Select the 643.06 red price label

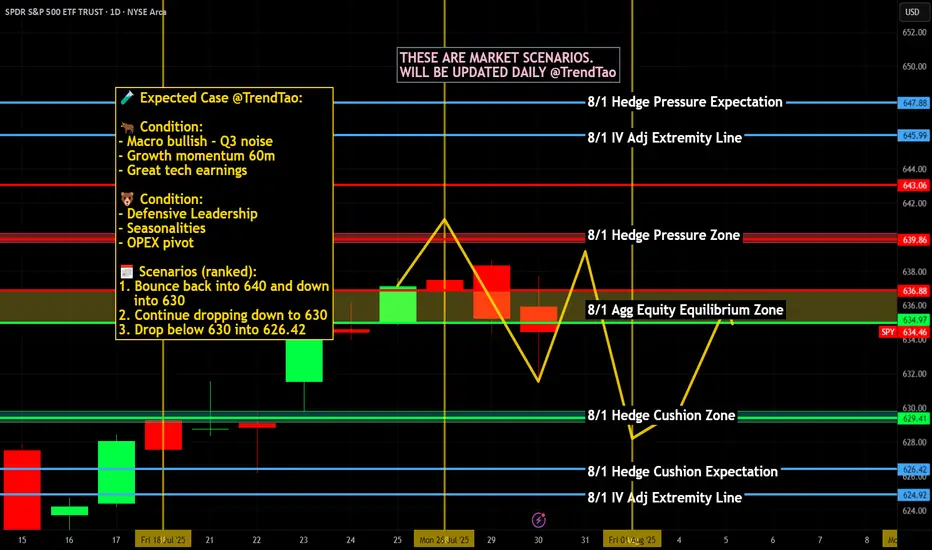coord(914,186)
